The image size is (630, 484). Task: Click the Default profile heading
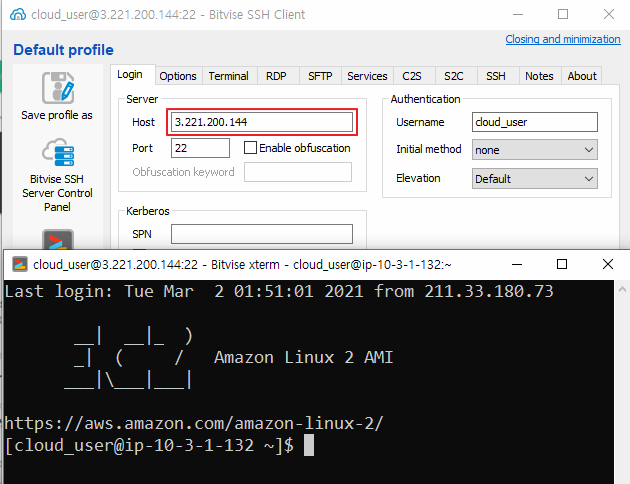(x=63, y=50)
